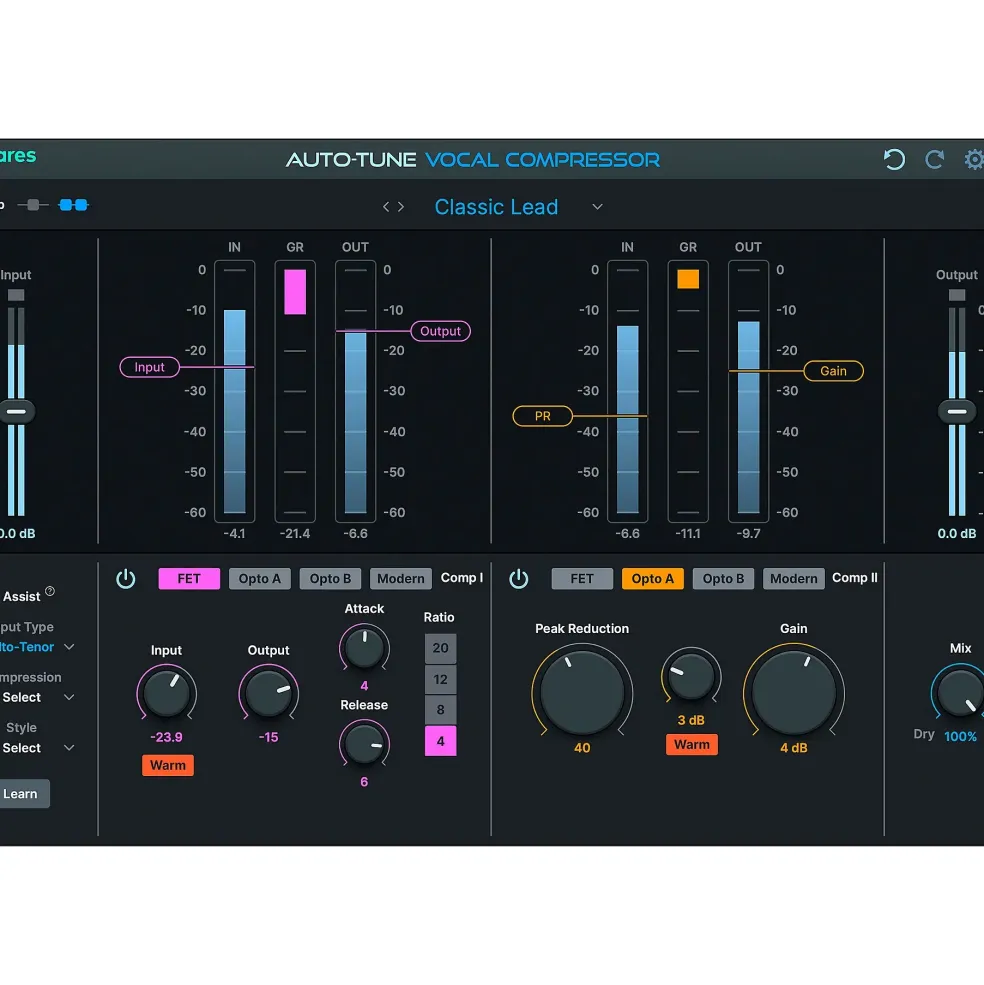Click the Comp I Output value -15
This screenshot has height=985, width=984.
coord(268,737)
